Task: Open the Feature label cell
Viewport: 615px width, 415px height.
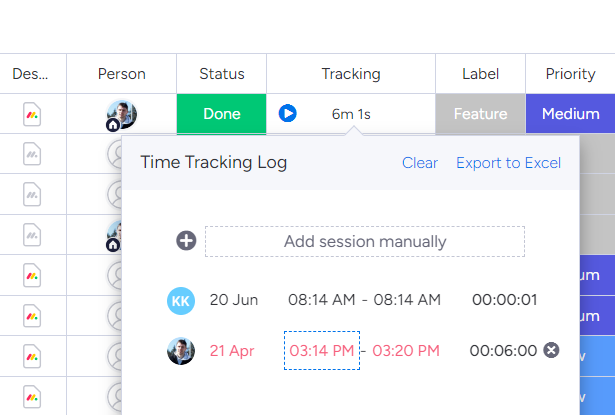Action: (x=480, y=114)
